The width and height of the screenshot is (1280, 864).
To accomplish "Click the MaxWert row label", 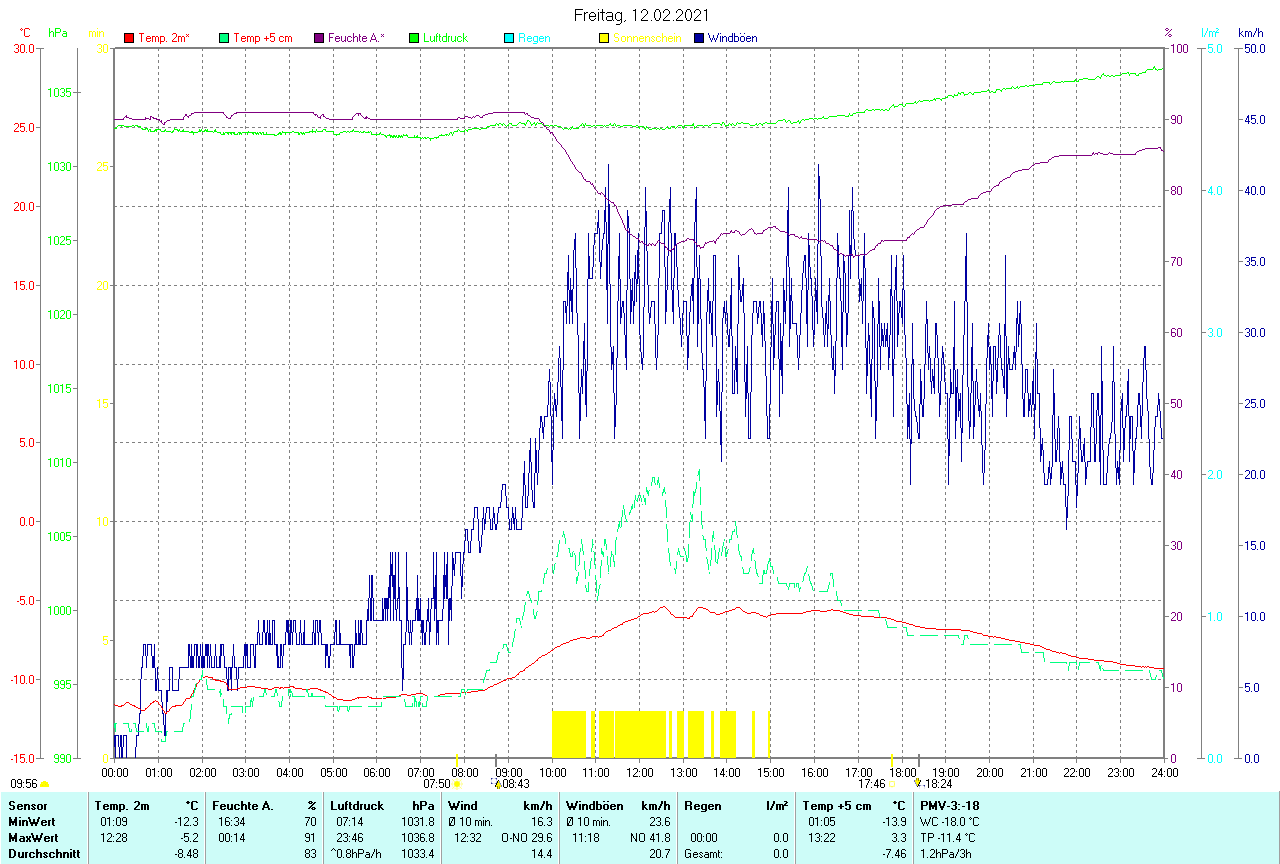I will point(33,838).
